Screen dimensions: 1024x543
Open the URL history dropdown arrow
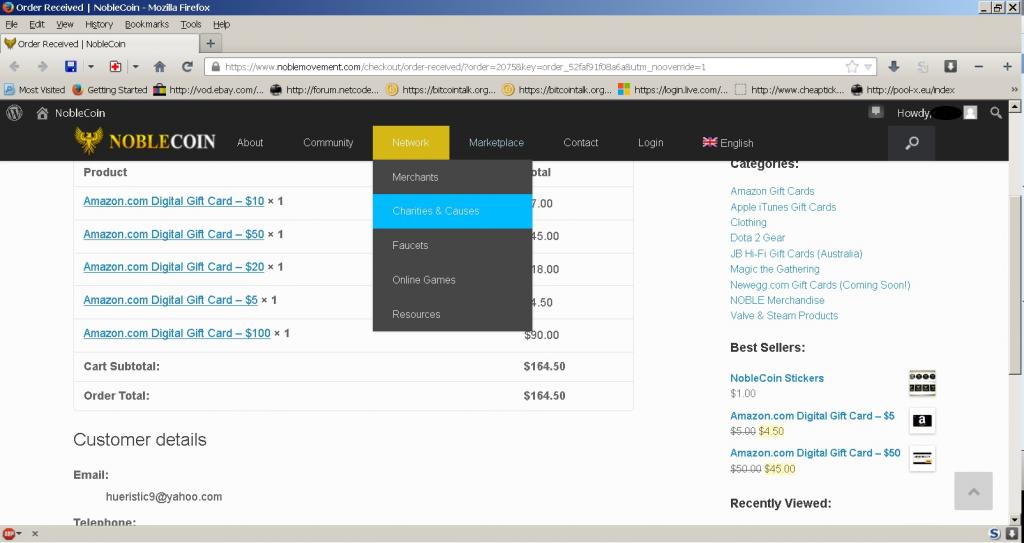pos(868,67)
